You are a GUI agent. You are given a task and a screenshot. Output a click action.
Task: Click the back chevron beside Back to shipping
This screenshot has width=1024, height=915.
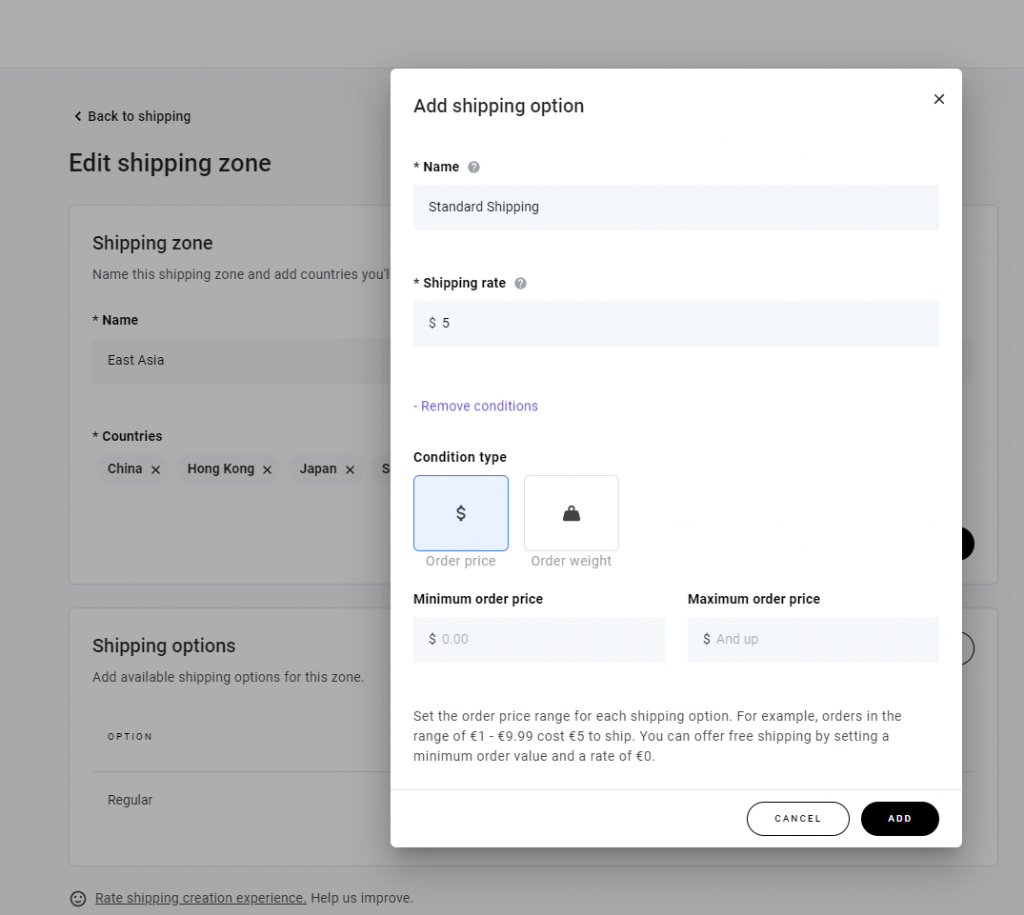point(77,116)
